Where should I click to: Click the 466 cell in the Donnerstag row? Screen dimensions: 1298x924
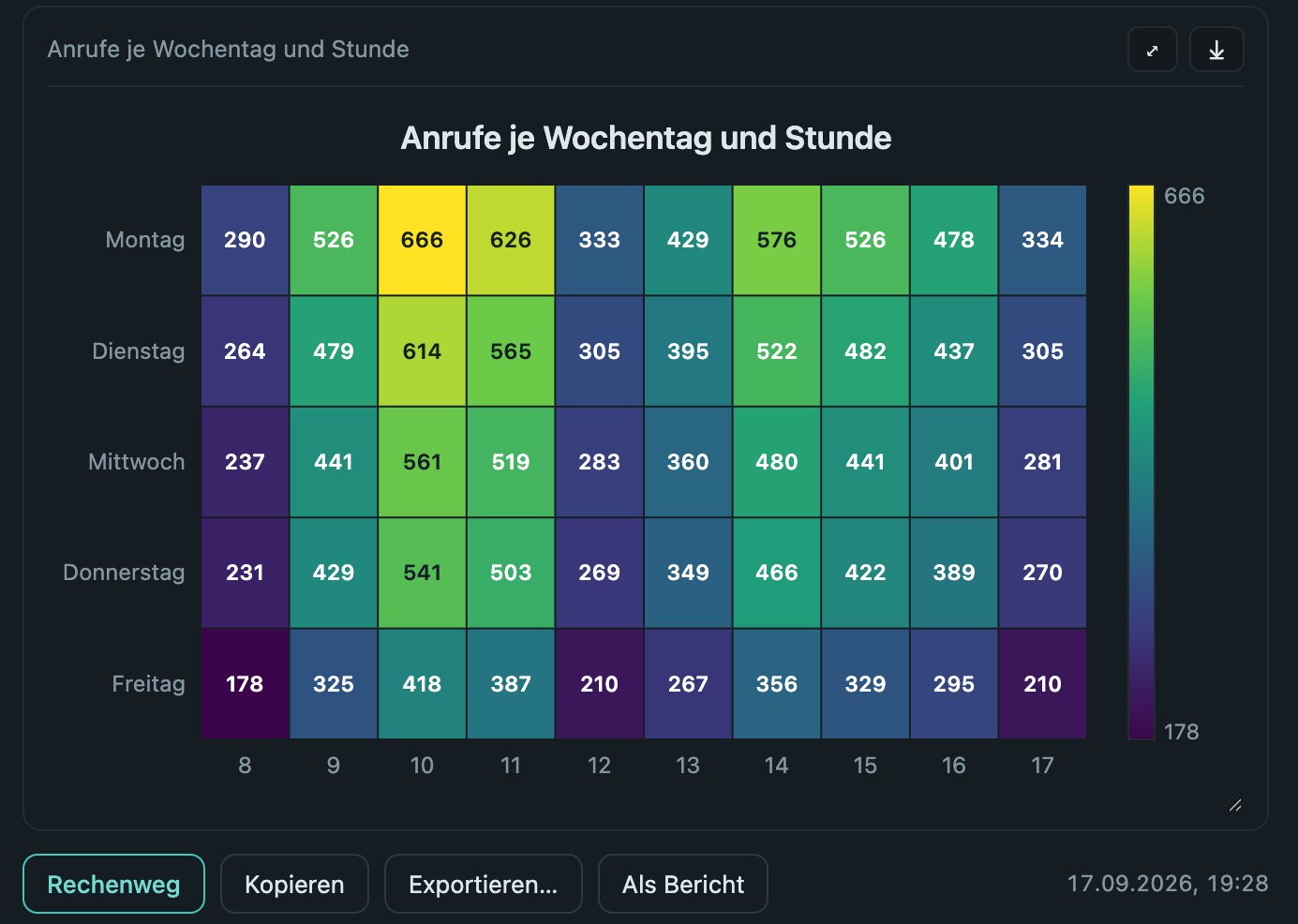pyautogui.click(x=777, y=573)
